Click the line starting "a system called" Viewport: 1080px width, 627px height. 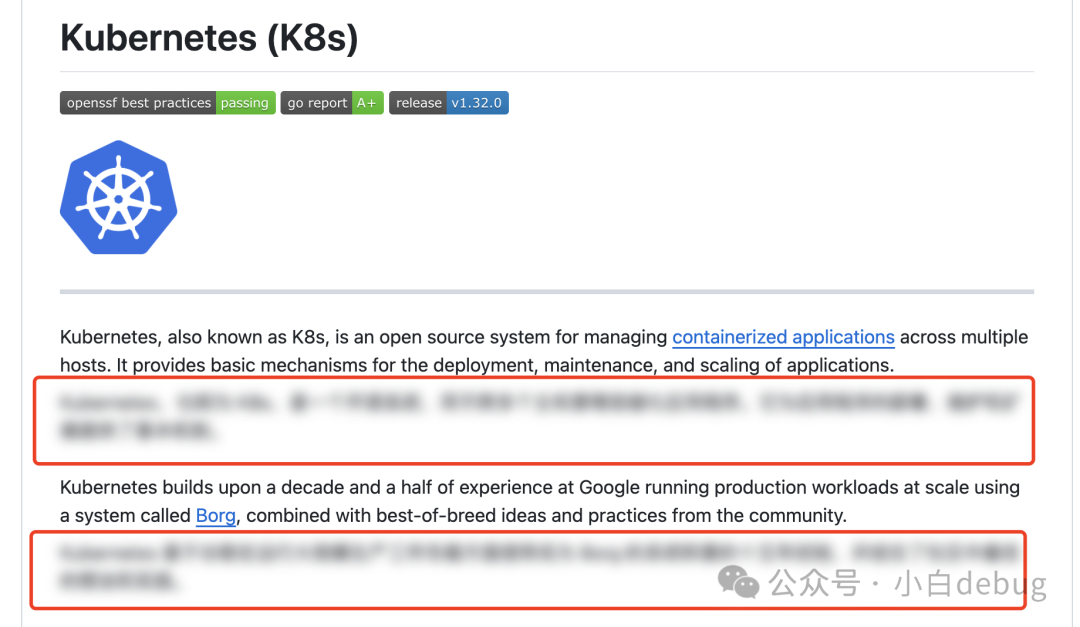pyautogui.click(x=453, y=515)
